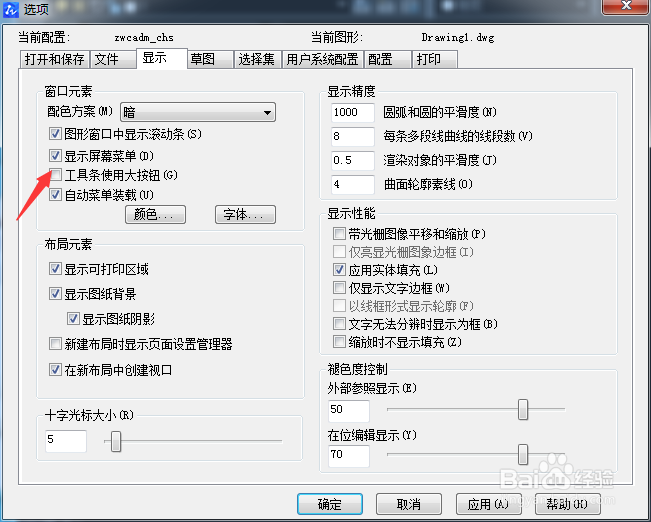Toggle 显示可打印区域 checkbox
The image size is (651, 522).
pyautogui.click(x=55, y=269)
